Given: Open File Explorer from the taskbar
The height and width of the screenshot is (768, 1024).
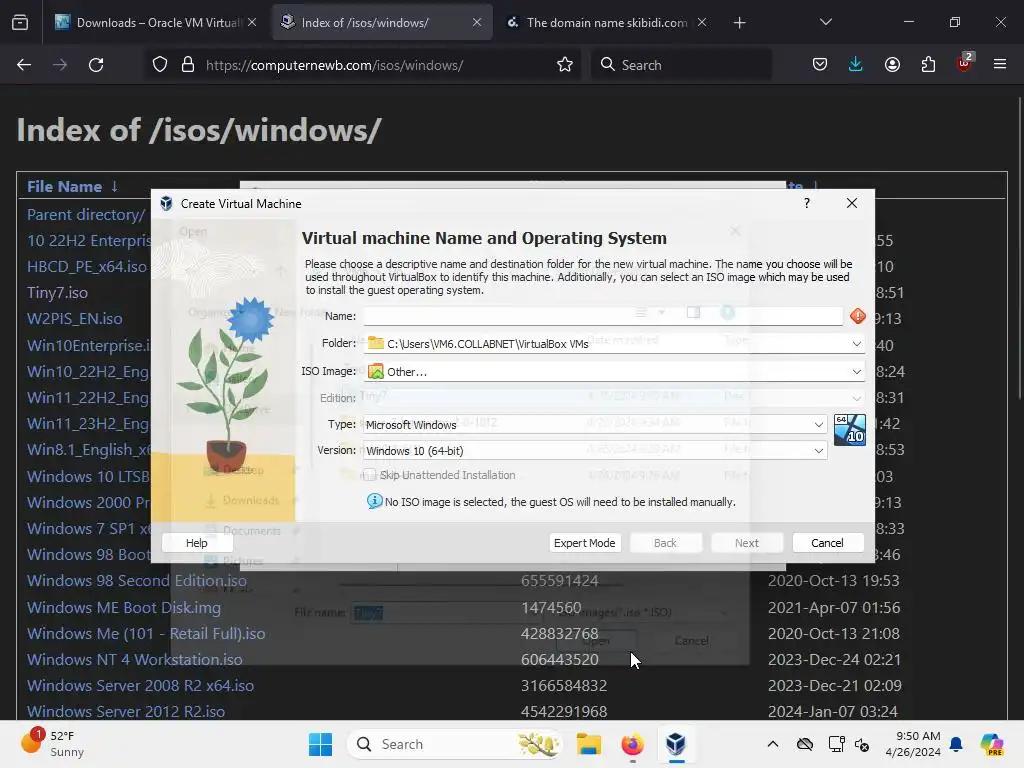Looking at the screenshot, I should (588, 744).
